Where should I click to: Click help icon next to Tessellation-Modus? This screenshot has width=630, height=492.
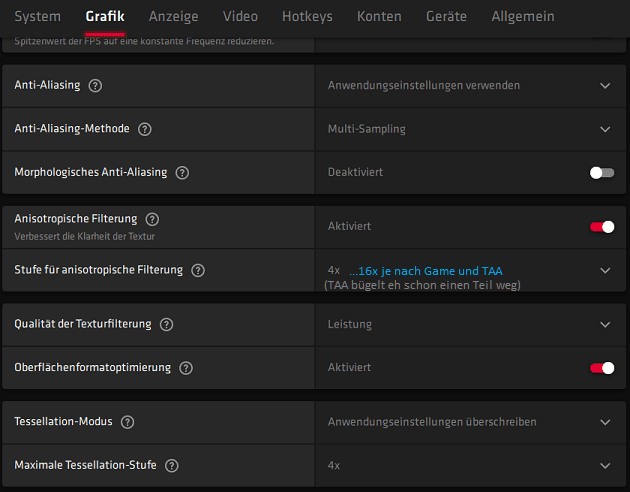[127, 422]
